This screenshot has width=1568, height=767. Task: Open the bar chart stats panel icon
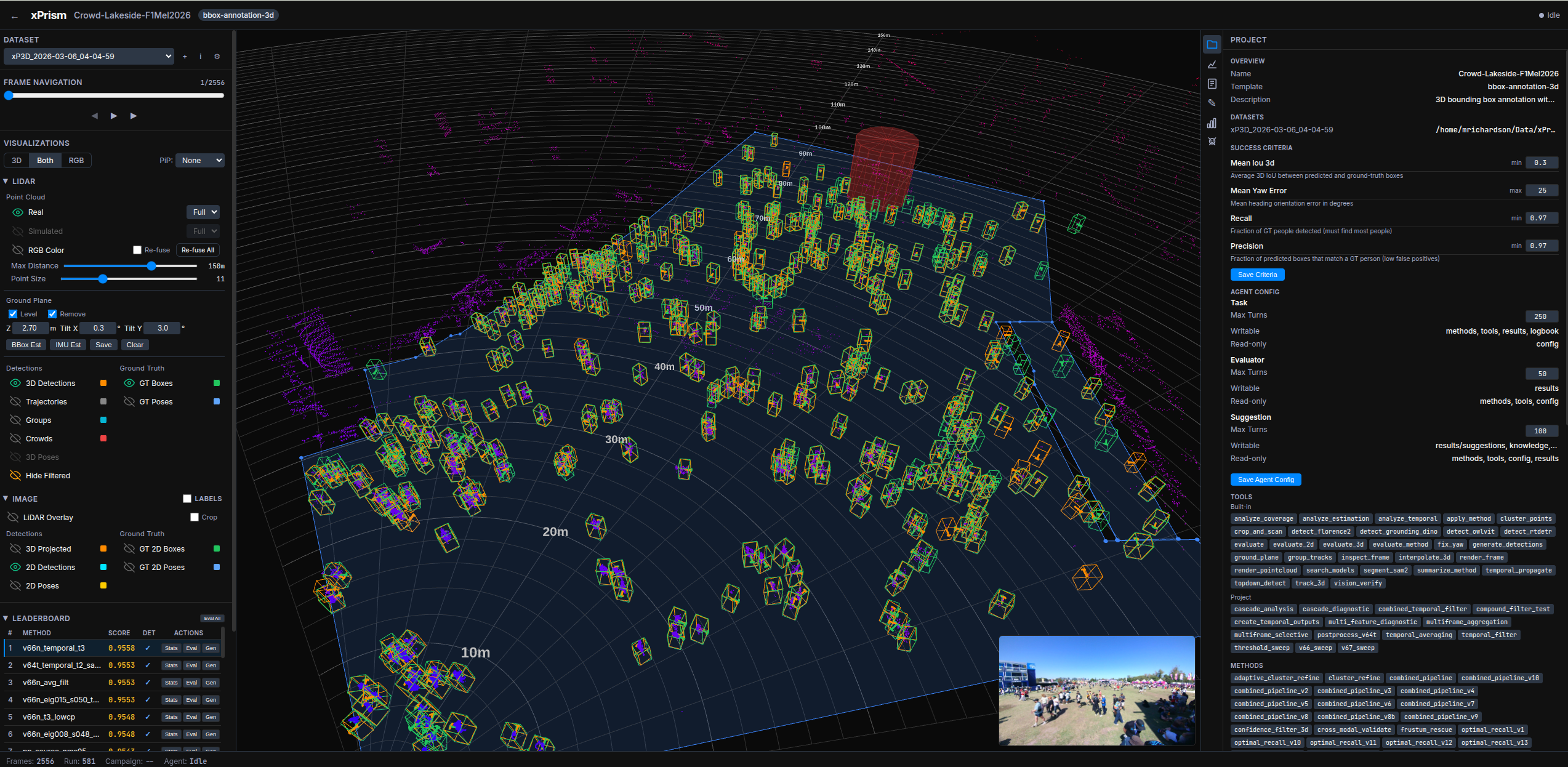pyautogui.click(x=1212, y=122)
